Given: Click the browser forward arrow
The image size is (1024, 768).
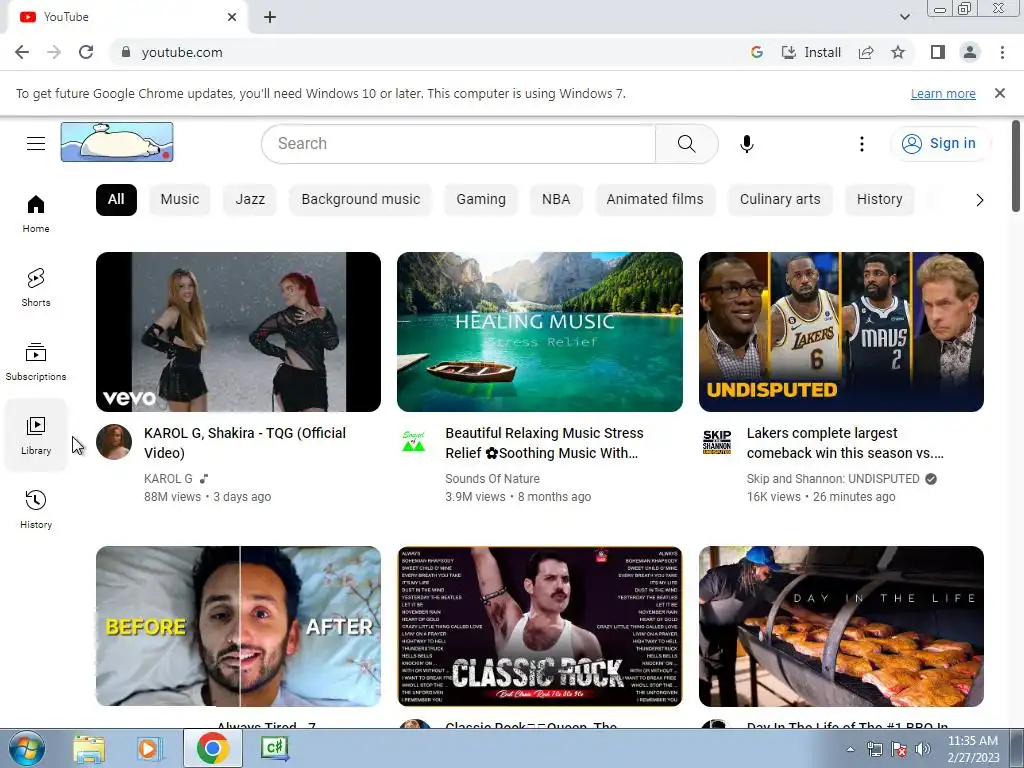Looking at the screenshot, I should coord(54,52).
